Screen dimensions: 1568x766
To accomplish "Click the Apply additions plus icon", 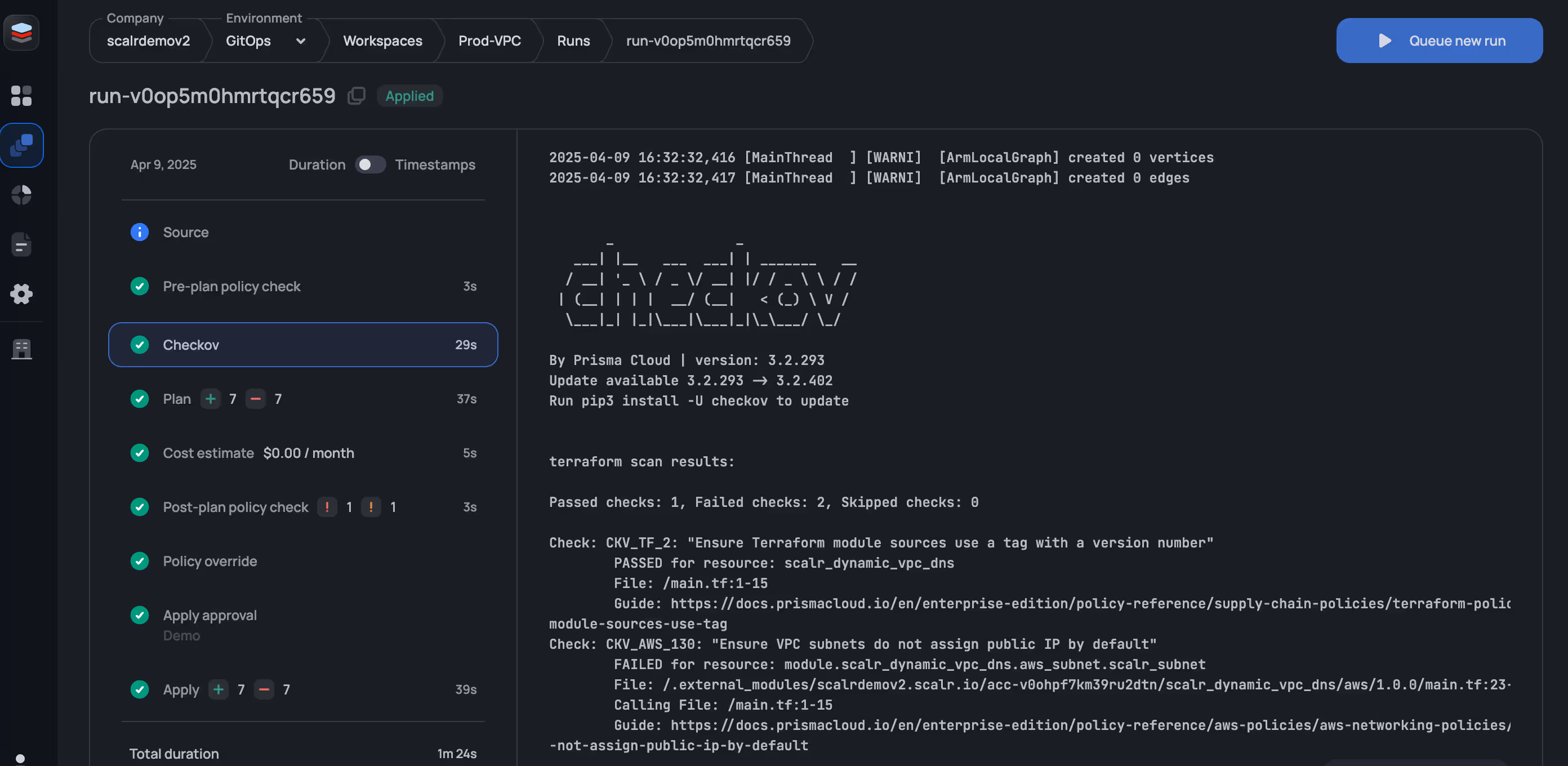I will tap(219, 689).
